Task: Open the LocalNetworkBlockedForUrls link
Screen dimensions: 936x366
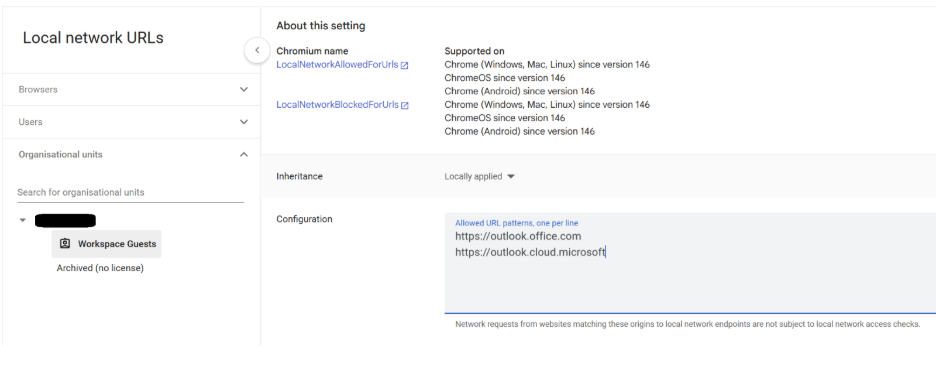Action: [337, 104]
